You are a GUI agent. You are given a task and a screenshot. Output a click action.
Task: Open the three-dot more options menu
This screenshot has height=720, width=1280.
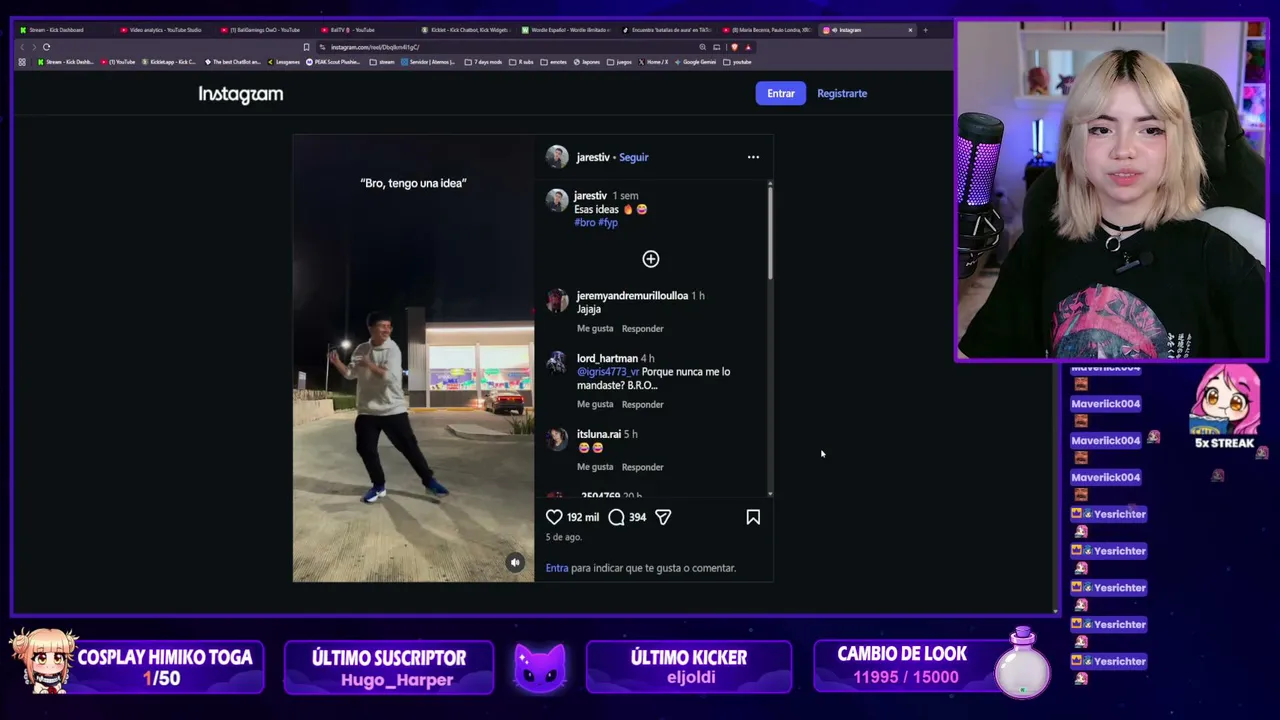point(753,157)
